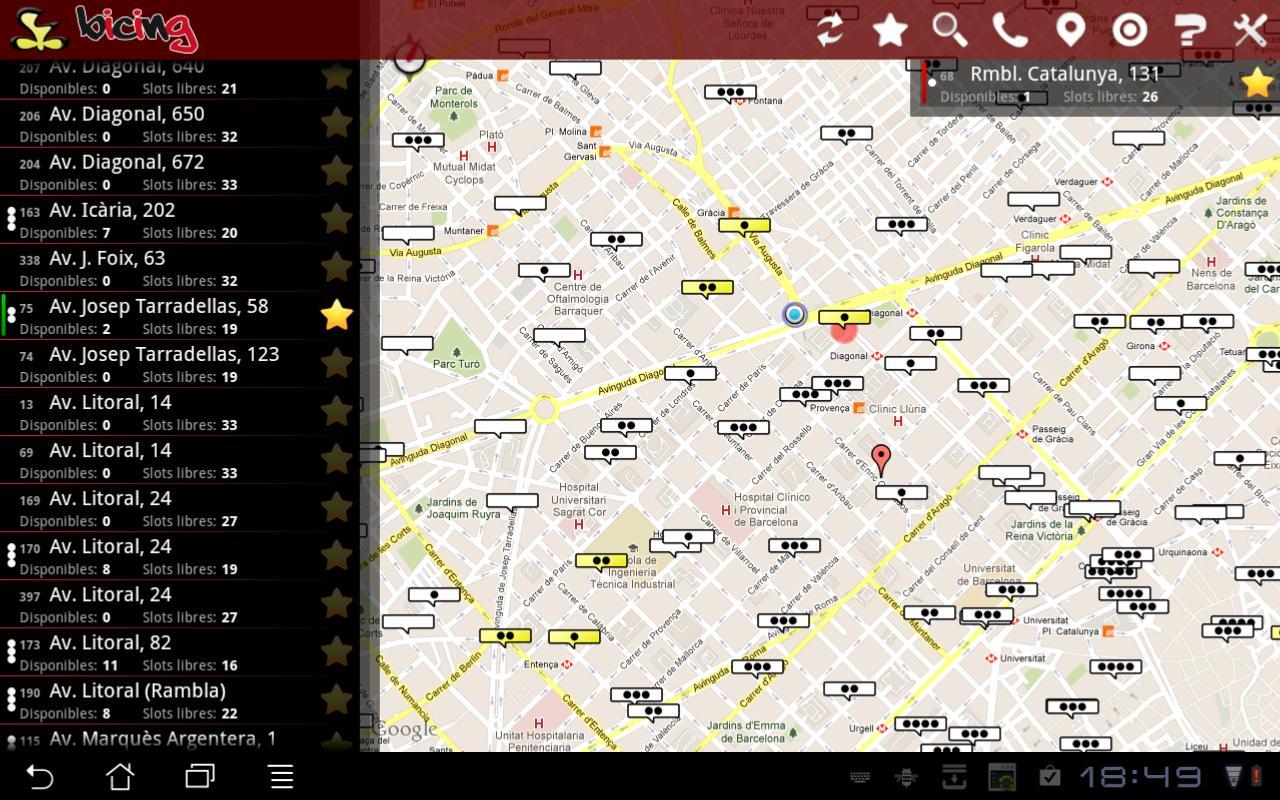Tap yellow marker near Enginyeria Tècnica Industrial

point(601,562)
